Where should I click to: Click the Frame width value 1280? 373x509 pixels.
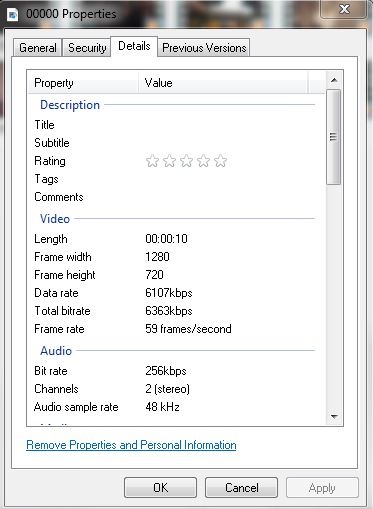coord(157,257)
